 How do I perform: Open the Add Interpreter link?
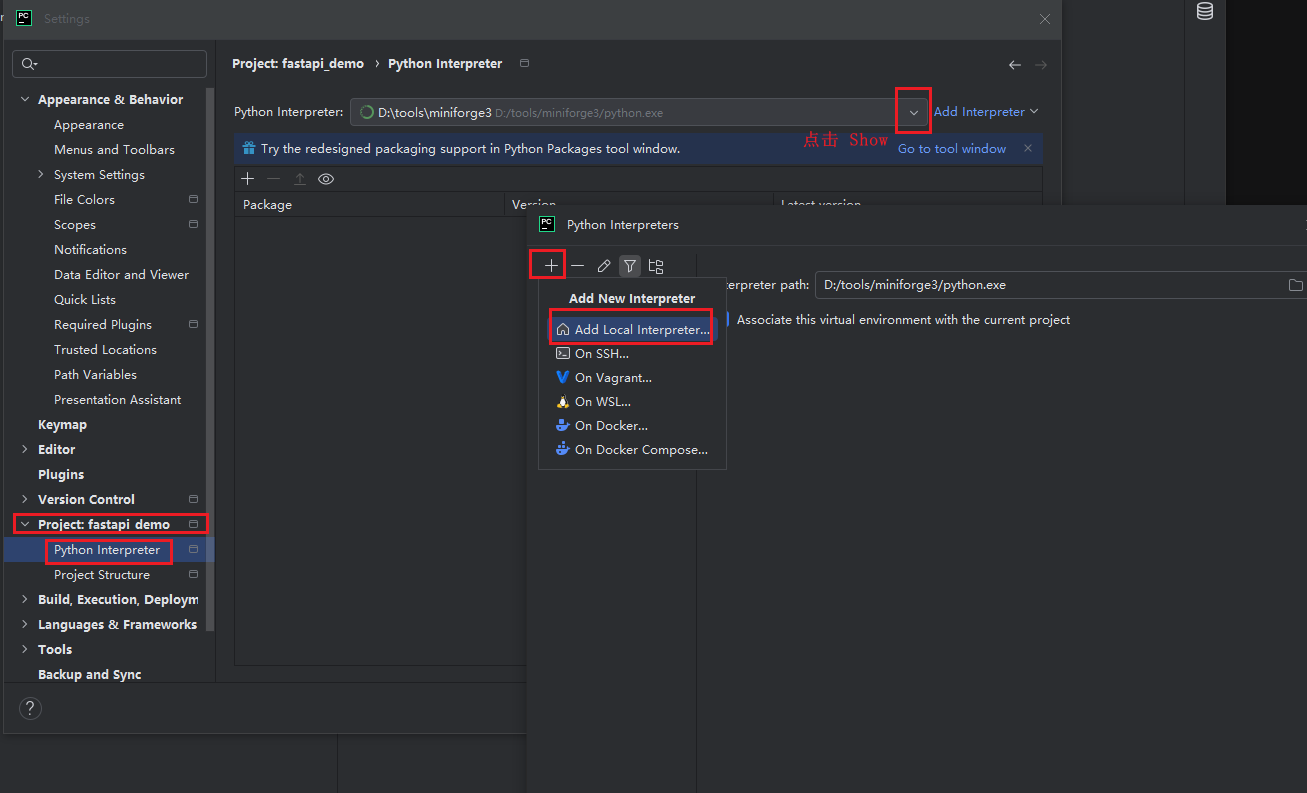(985, 112)
